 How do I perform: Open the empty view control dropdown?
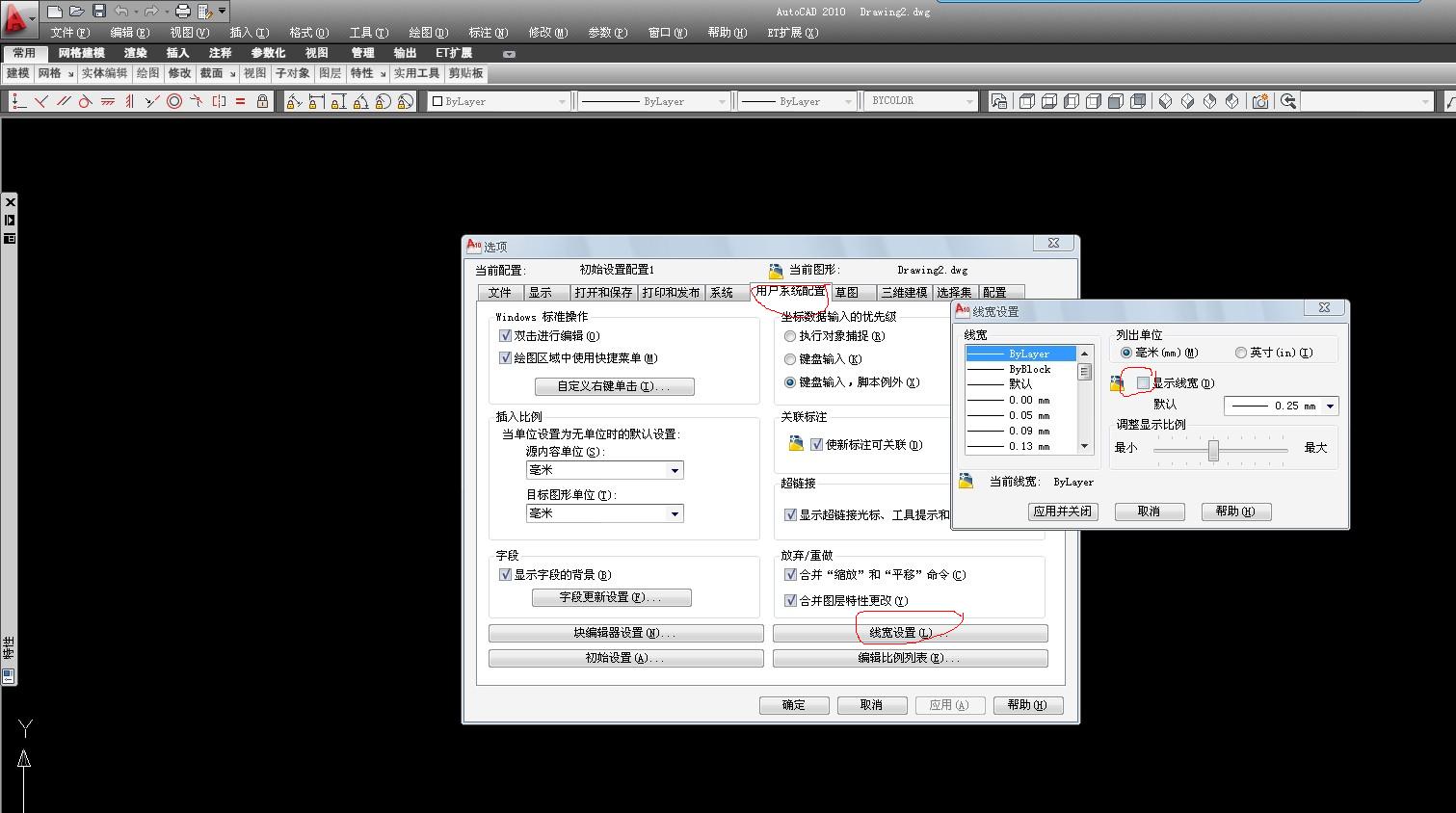pos(1367,101)
